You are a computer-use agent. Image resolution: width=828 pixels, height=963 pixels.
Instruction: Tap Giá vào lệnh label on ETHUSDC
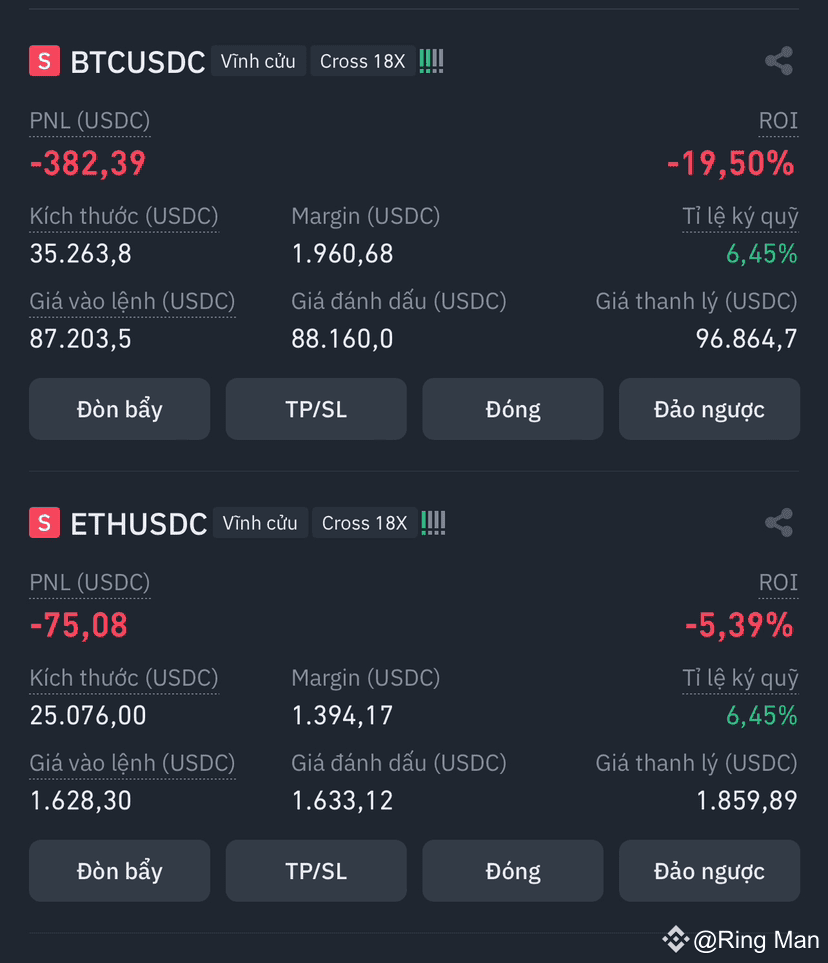pos(132,763)
